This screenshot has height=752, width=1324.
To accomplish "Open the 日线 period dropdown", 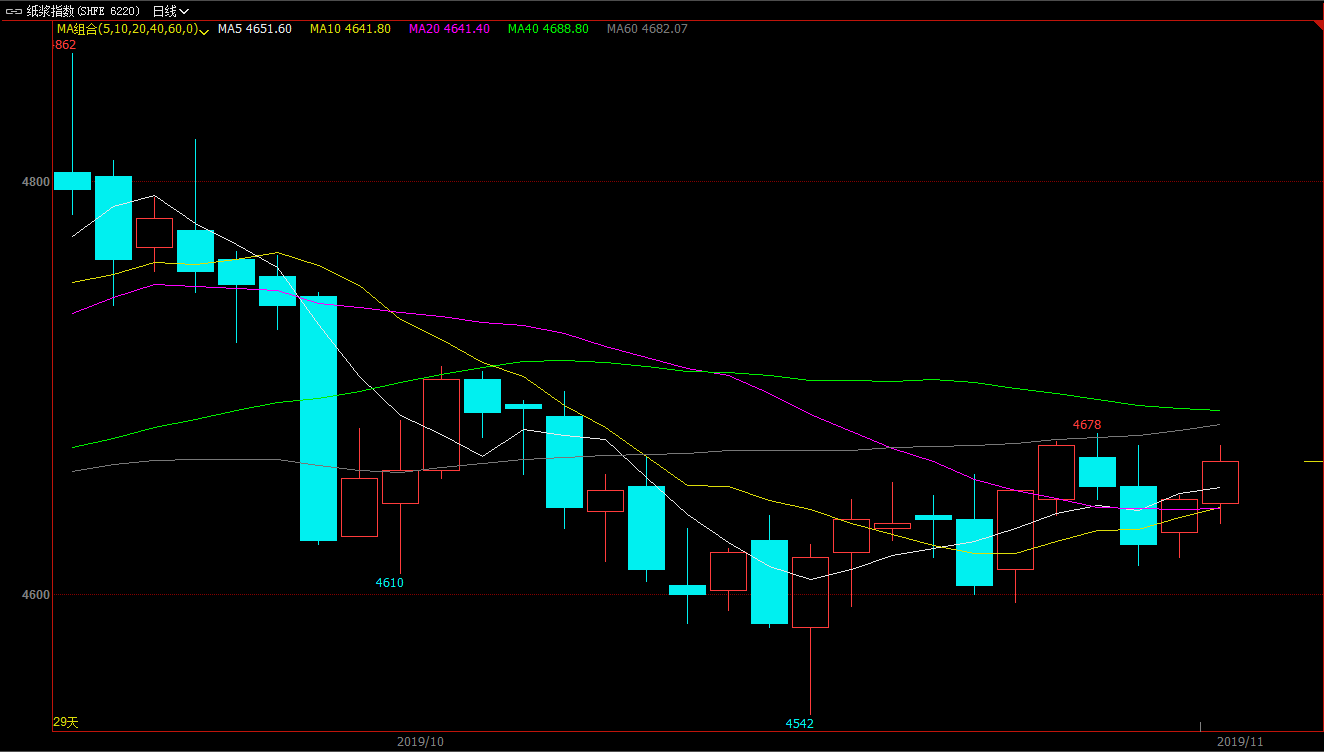I will (x=170, y=11).
